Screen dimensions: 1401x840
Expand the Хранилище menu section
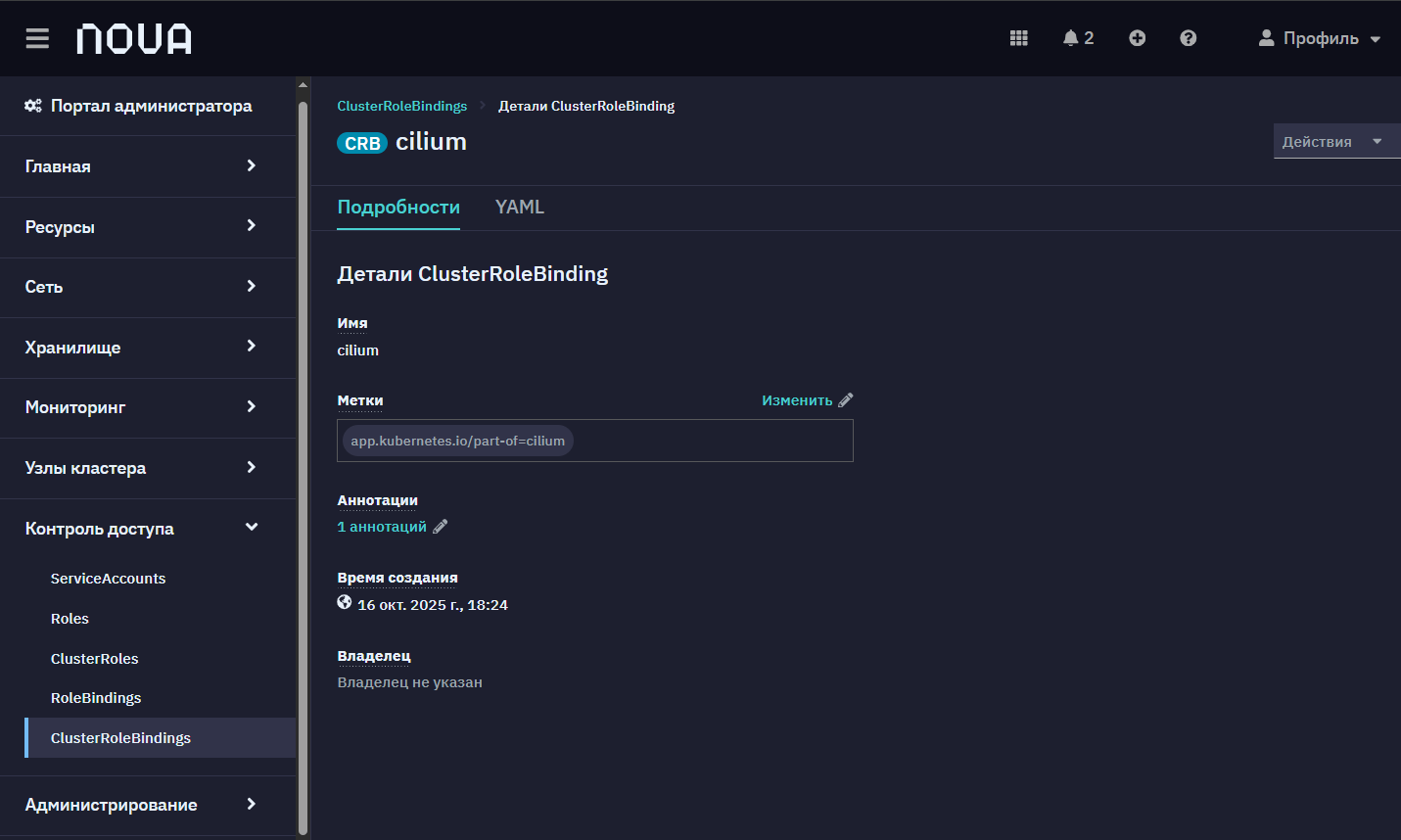(148, 348)
